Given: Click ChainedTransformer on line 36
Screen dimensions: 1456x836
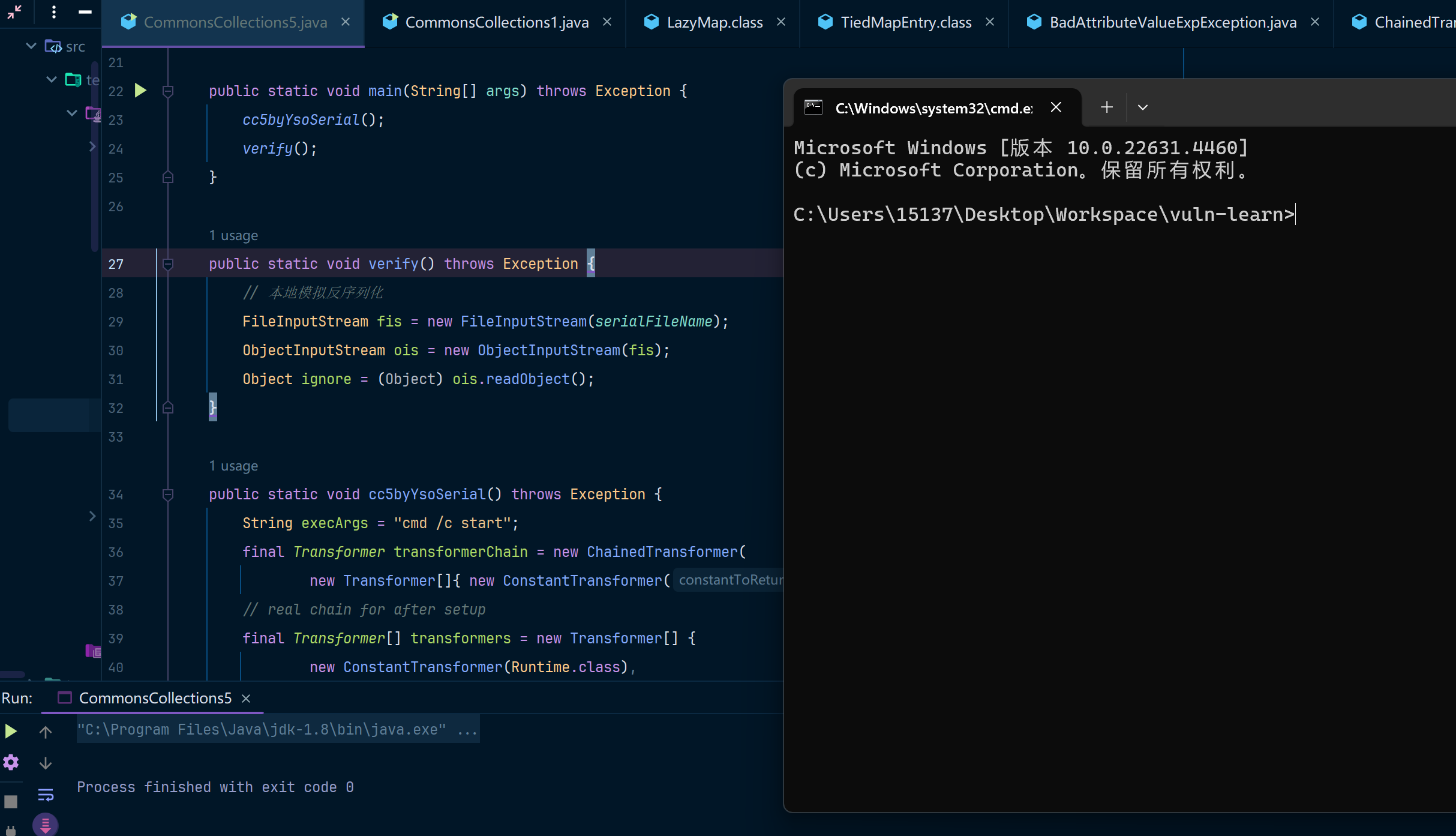Looking at the screenshot, I should 662,552.
